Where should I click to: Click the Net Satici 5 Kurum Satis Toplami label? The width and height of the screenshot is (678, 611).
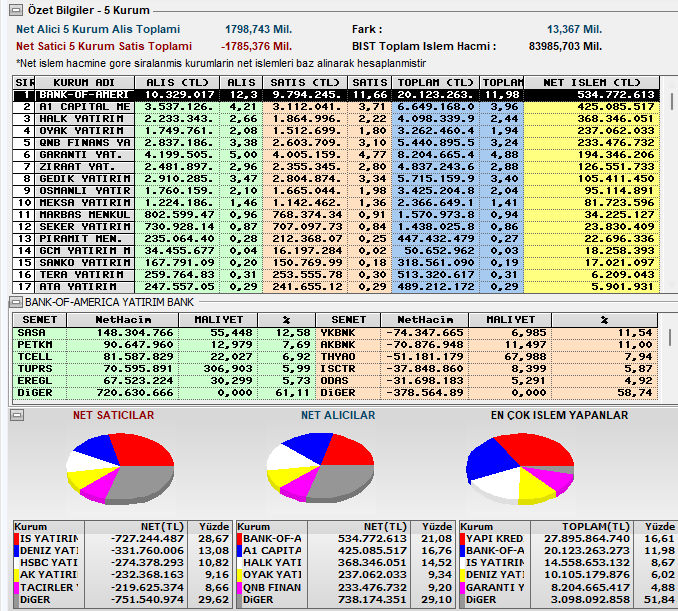pyautogui.click(x=104, y=46)
